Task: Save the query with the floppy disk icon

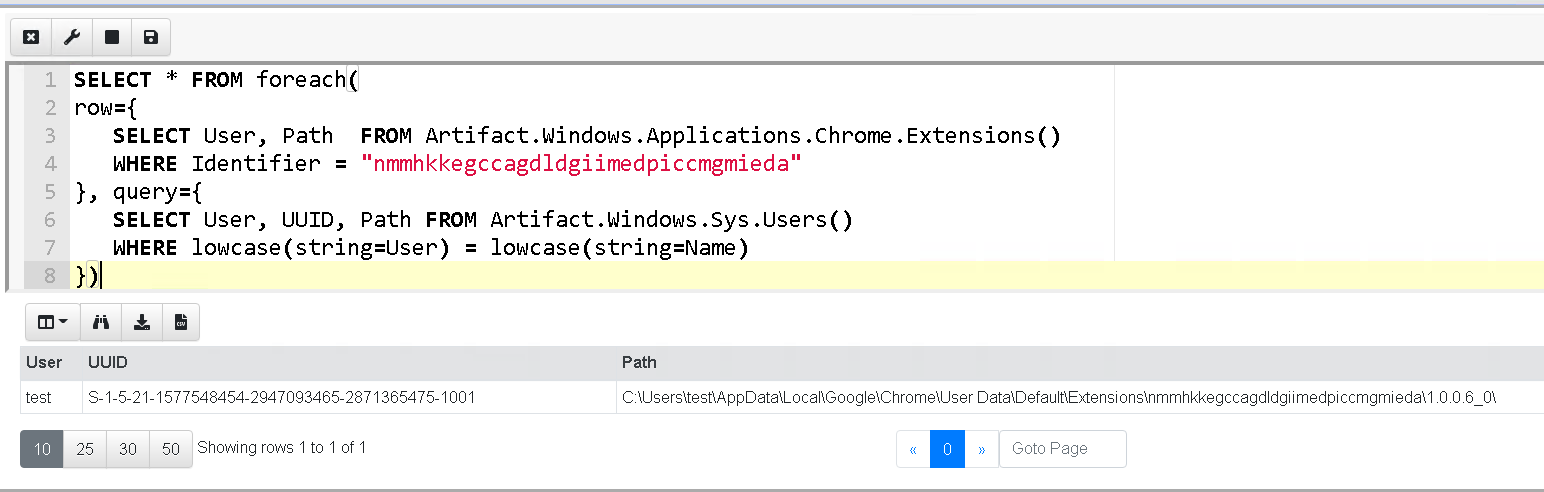Action: click(x=151, y=37)
